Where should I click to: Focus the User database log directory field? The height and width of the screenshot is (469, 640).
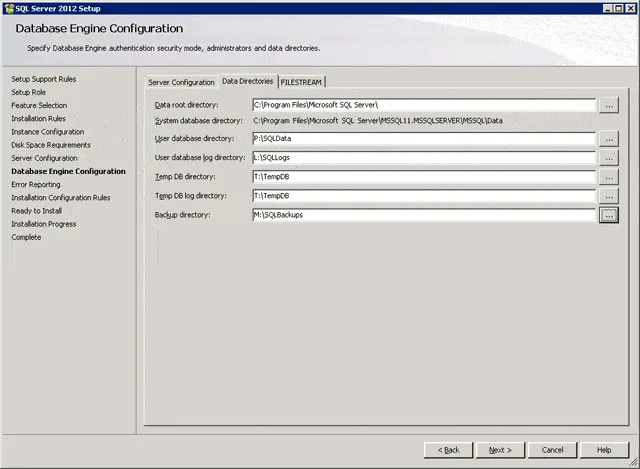click(423, 158)
